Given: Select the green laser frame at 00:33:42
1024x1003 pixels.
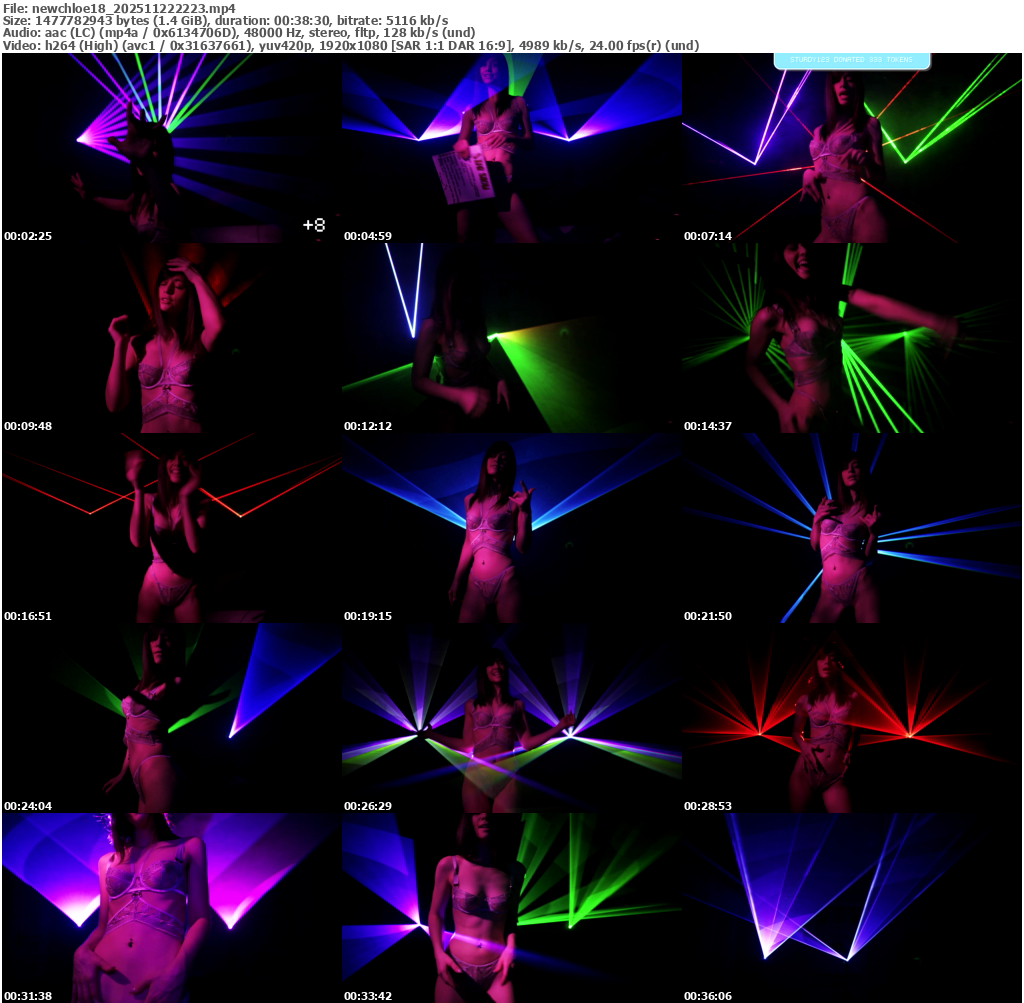Looking at the screenshot, I should tap(511, 908).
